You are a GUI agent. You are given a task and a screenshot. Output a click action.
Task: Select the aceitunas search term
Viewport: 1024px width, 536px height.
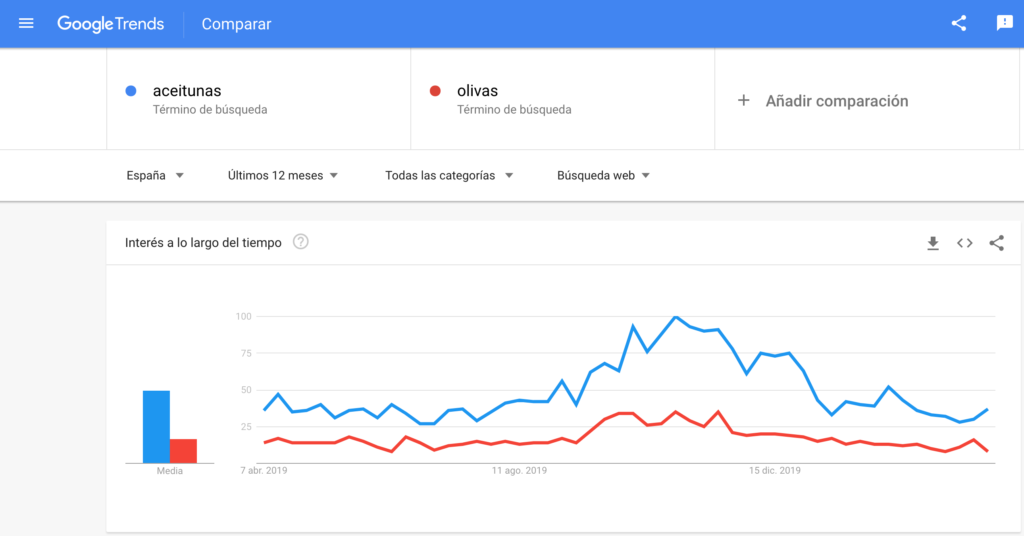pos(187,91)
